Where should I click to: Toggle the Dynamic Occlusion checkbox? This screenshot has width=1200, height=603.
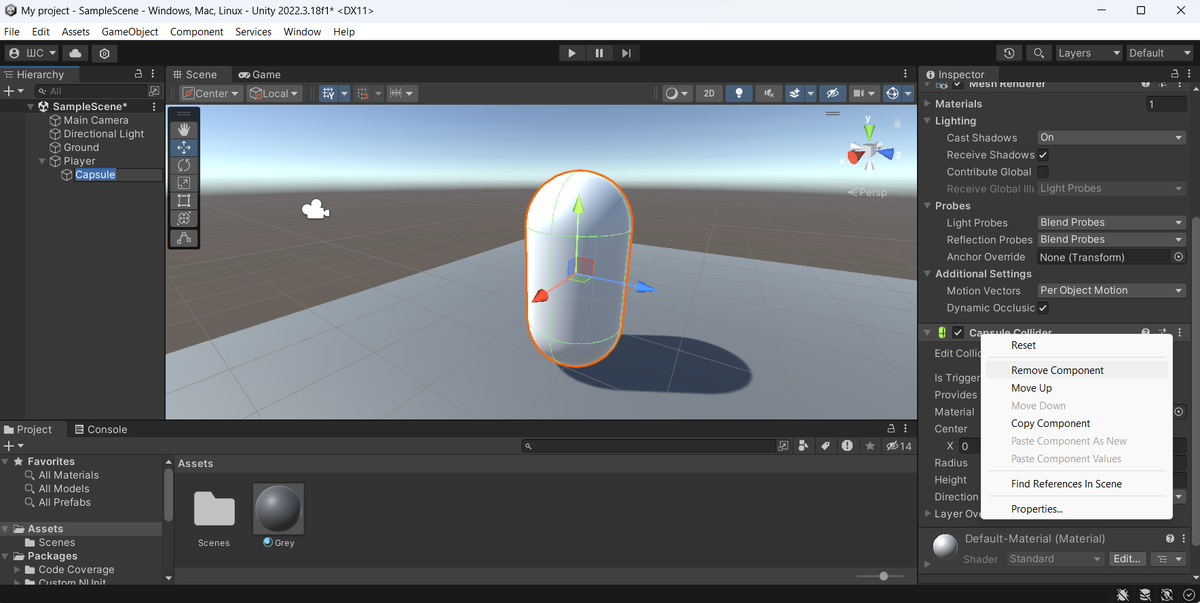point(1043,308)
